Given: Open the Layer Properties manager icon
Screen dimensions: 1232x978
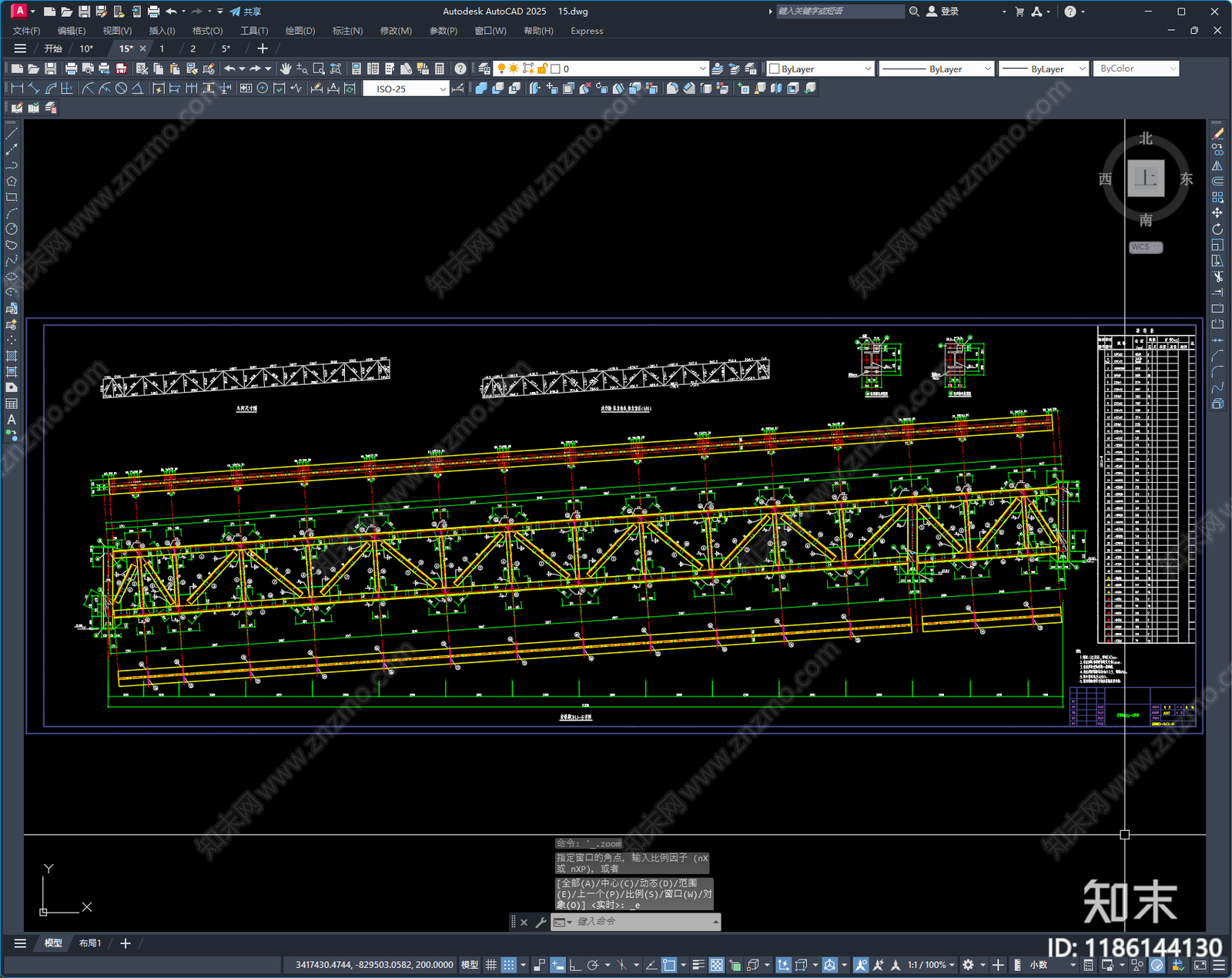Looking at the screenshot, I should (x=484, y=69).
